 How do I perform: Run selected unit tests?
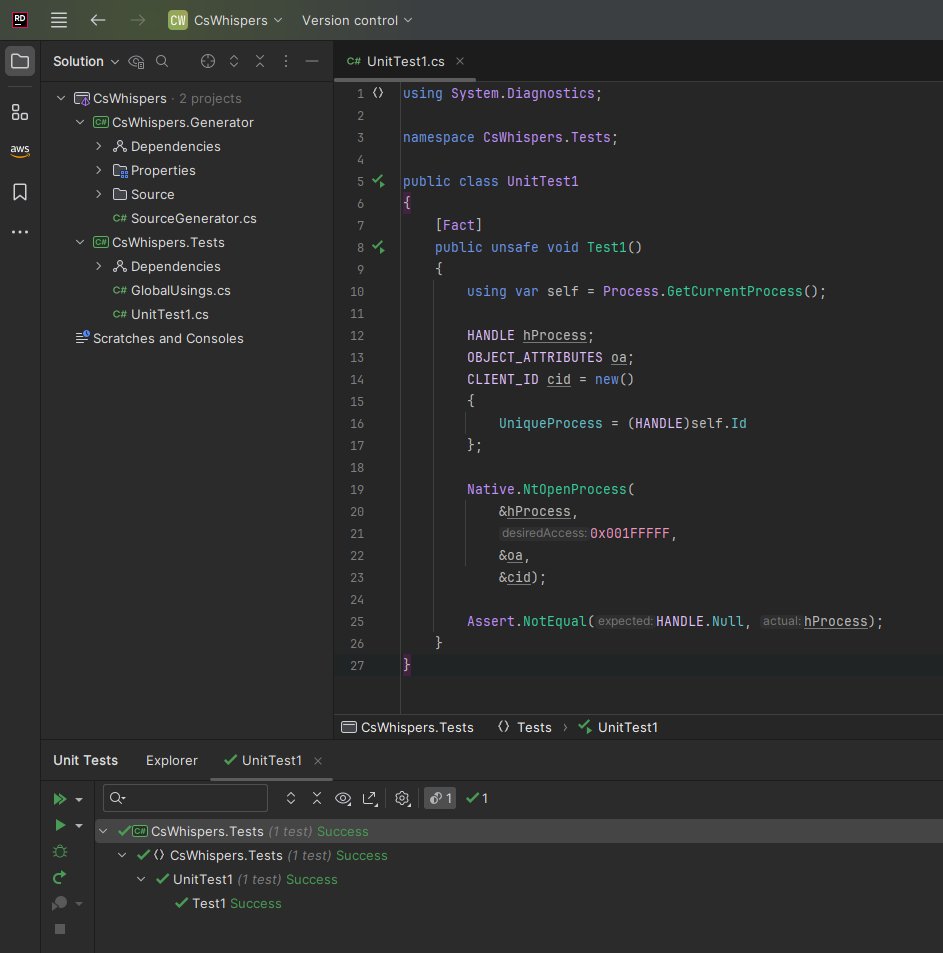(x=60, y=825)
